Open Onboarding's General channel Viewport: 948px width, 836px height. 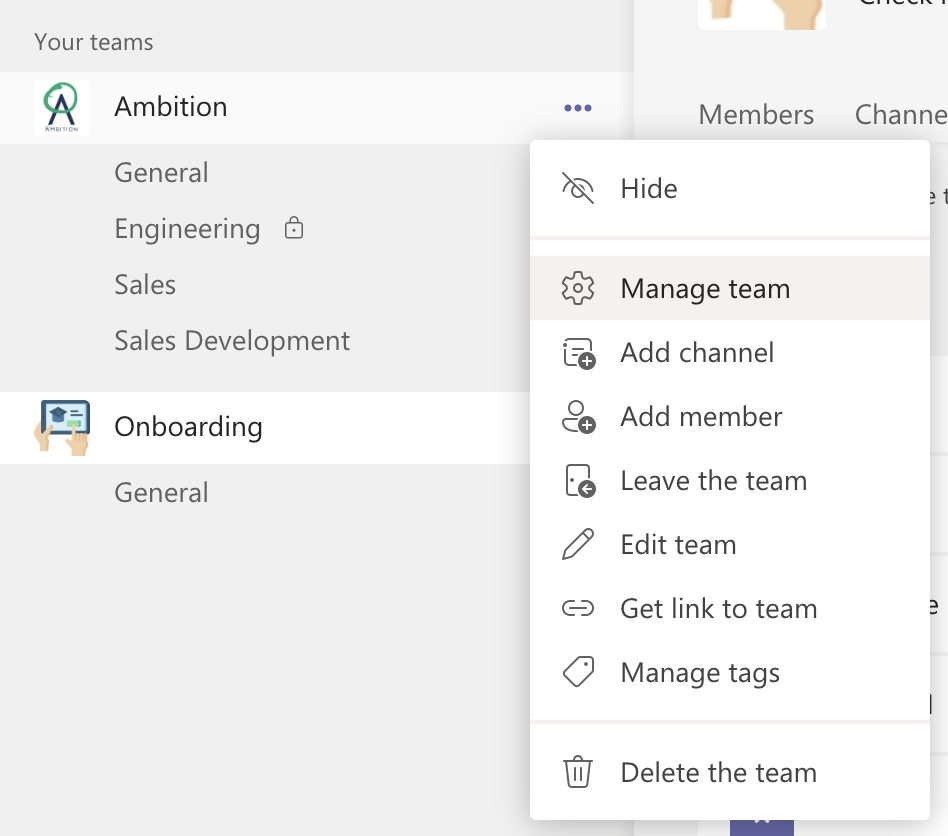161,493
